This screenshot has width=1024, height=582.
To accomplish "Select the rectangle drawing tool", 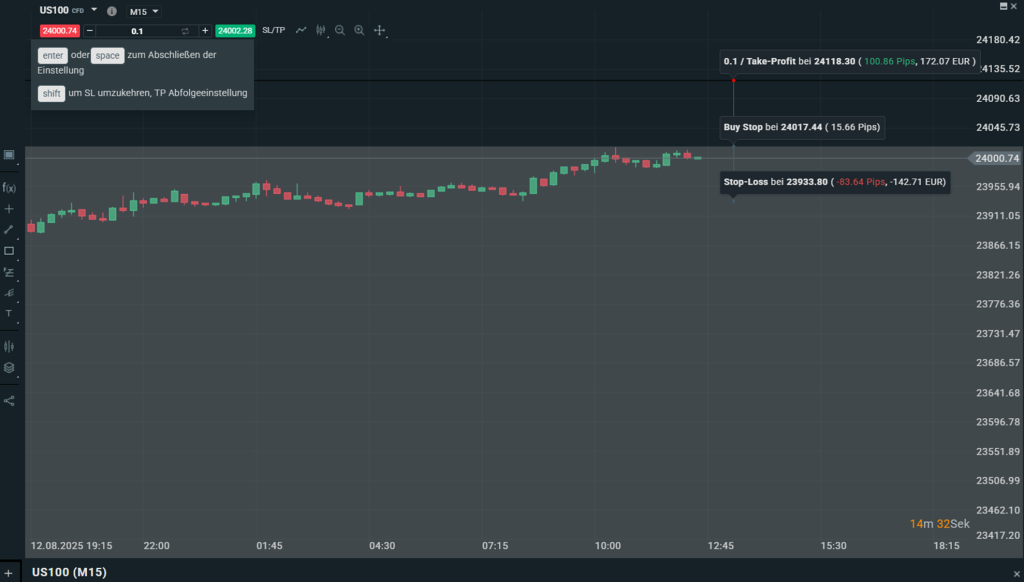I will pos(9,251).
